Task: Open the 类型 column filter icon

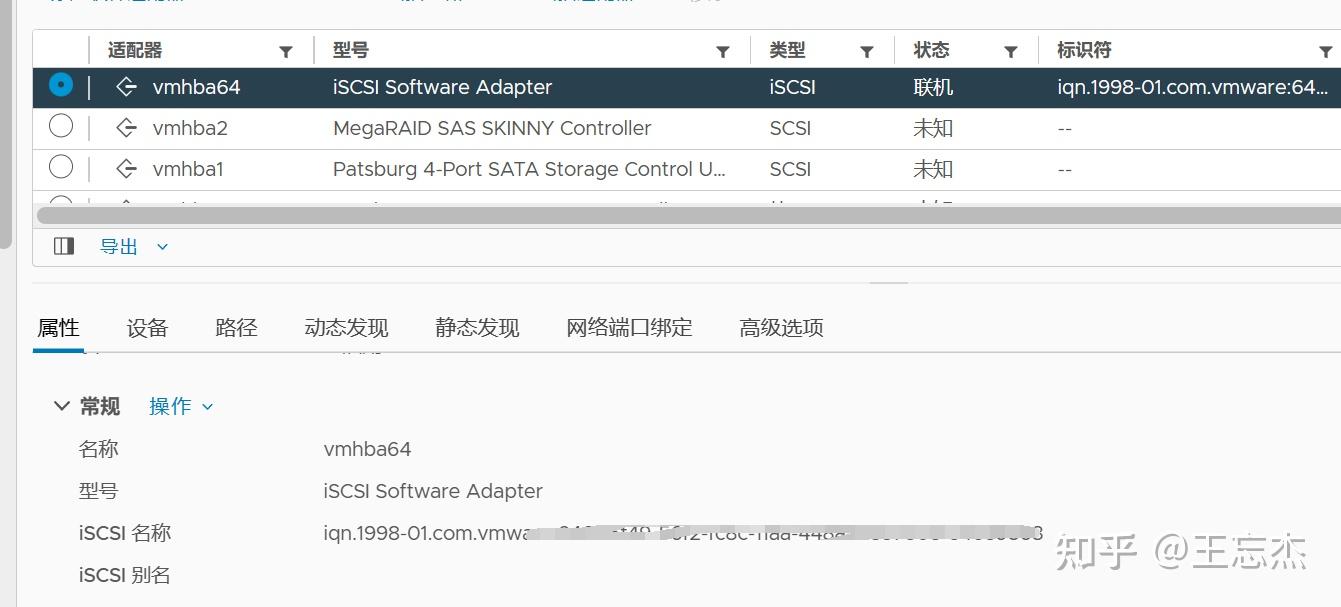Action: coord(866,49)
